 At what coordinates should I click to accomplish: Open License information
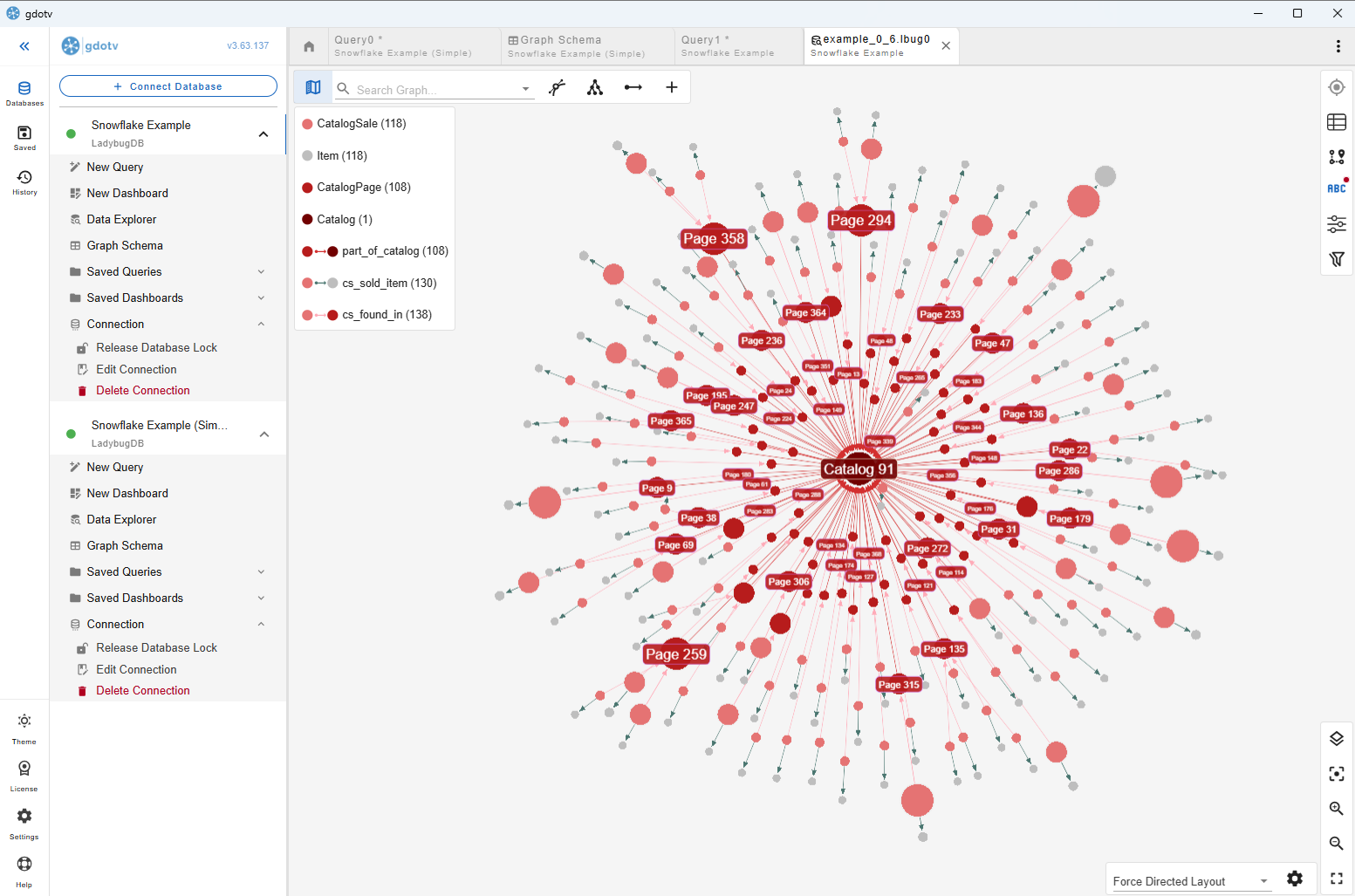(24, 776)
